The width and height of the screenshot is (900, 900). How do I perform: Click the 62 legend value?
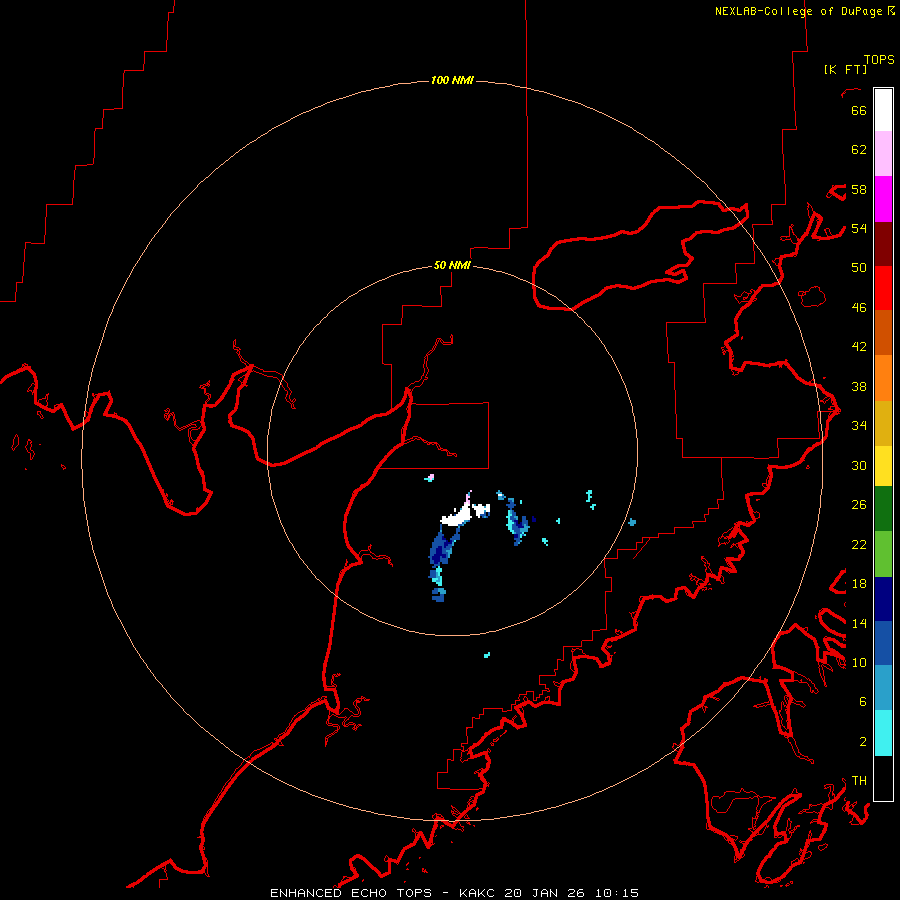point(859,150)
